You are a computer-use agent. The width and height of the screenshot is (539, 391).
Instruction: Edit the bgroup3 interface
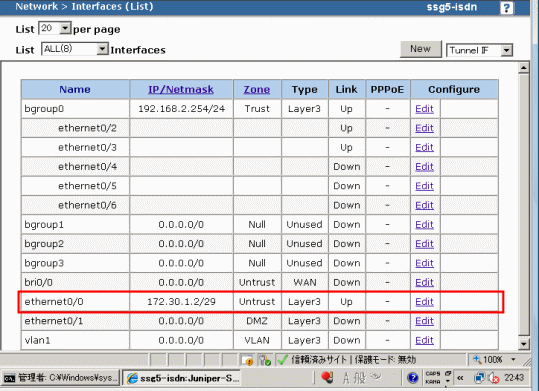[424, 263]
